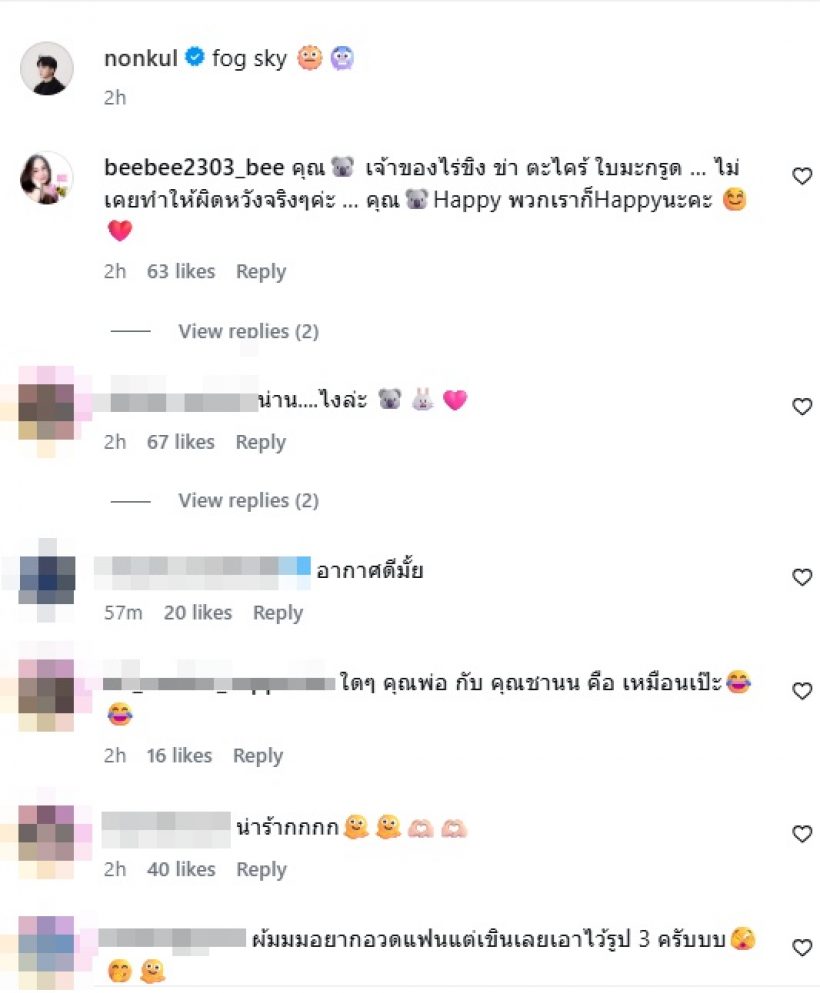Open nonkul's profile picture
The width and height of the screenshot is (820, 993).
pos(47,68)
